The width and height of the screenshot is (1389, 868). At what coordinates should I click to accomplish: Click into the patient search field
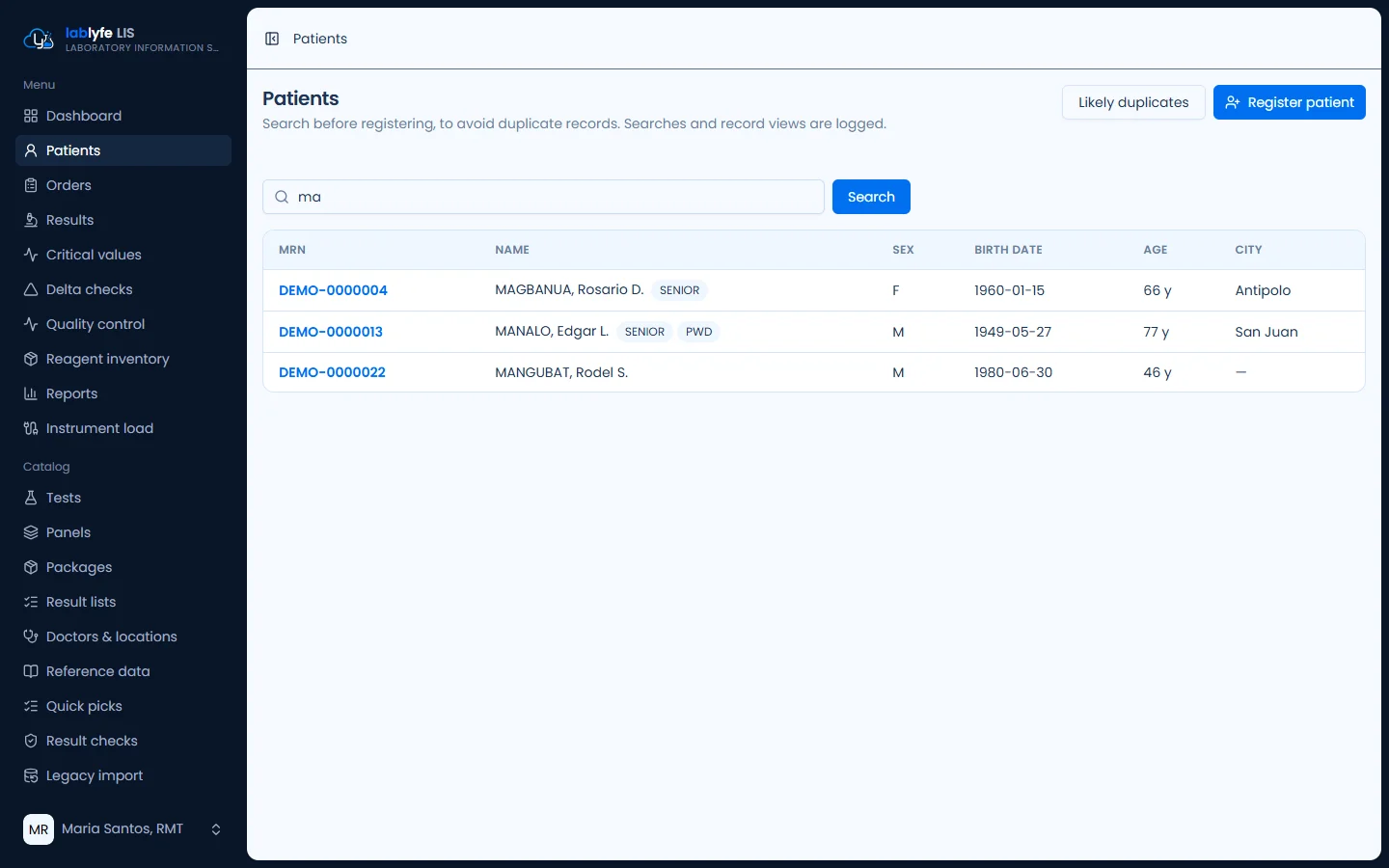[x=543, y=197]
